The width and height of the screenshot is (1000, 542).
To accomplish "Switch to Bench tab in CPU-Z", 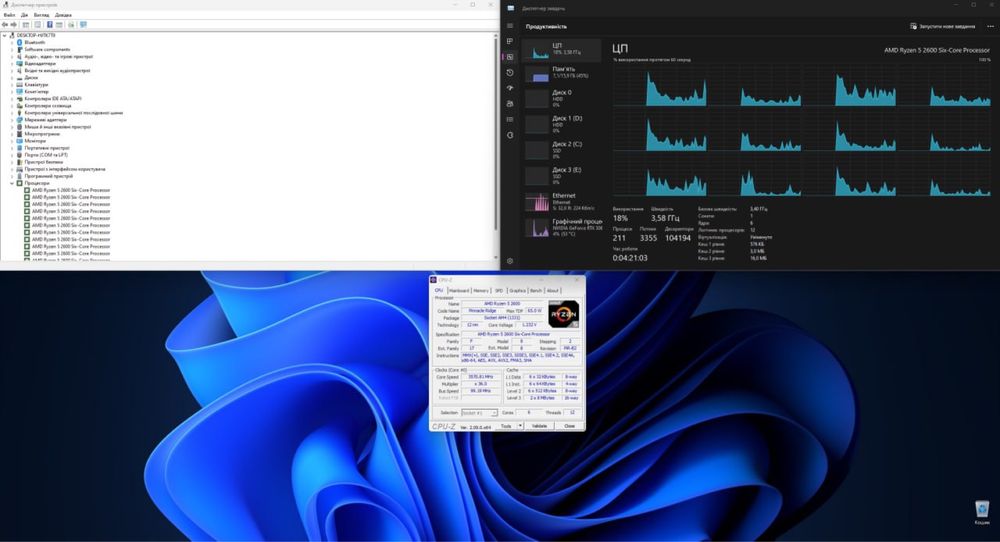I will [x=536, y=290].
